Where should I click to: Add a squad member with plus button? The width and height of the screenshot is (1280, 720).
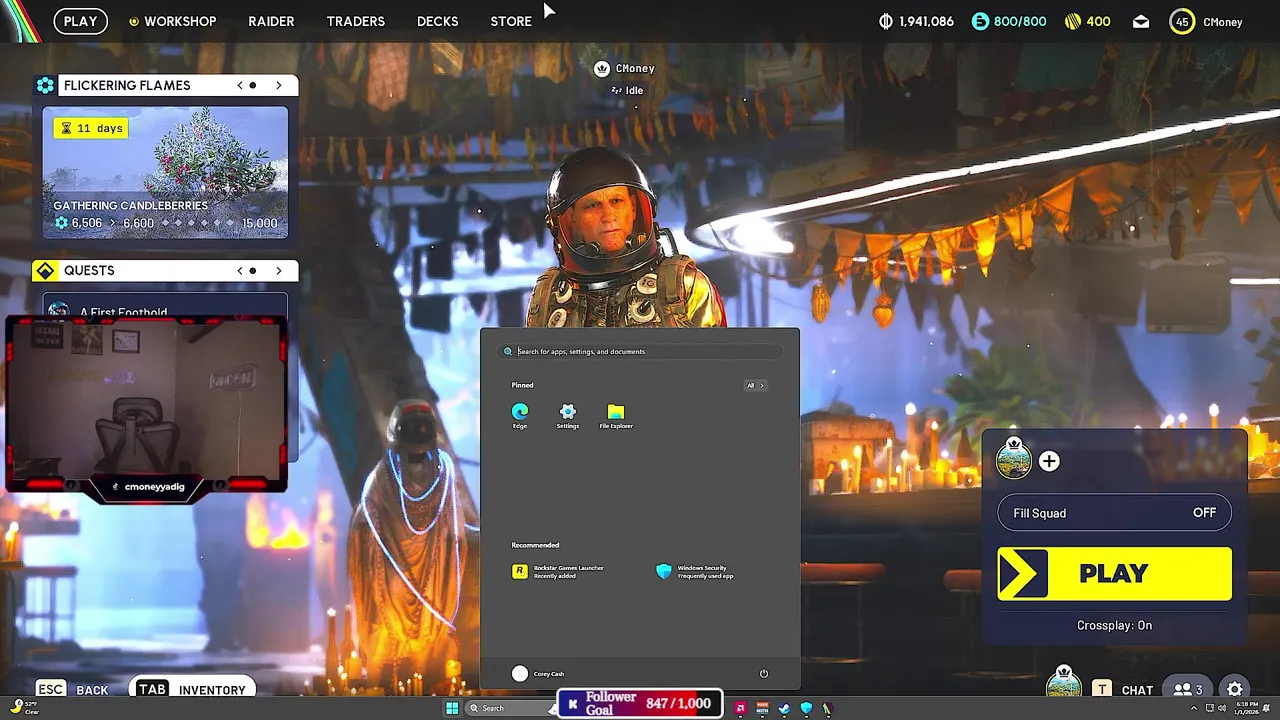click(1049, 461)
